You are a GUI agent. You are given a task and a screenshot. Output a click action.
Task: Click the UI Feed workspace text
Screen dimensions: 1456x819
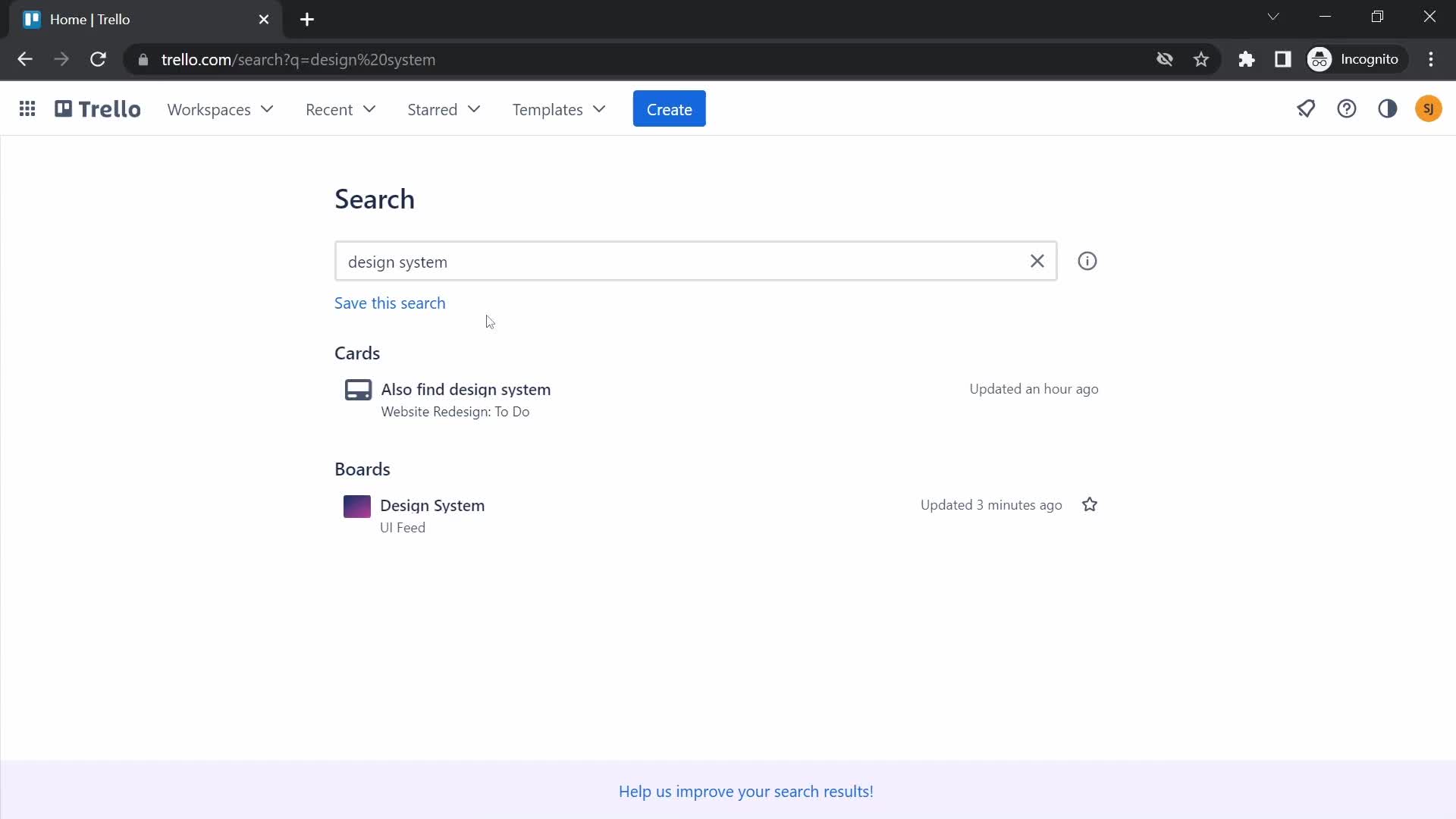[403, 528]
